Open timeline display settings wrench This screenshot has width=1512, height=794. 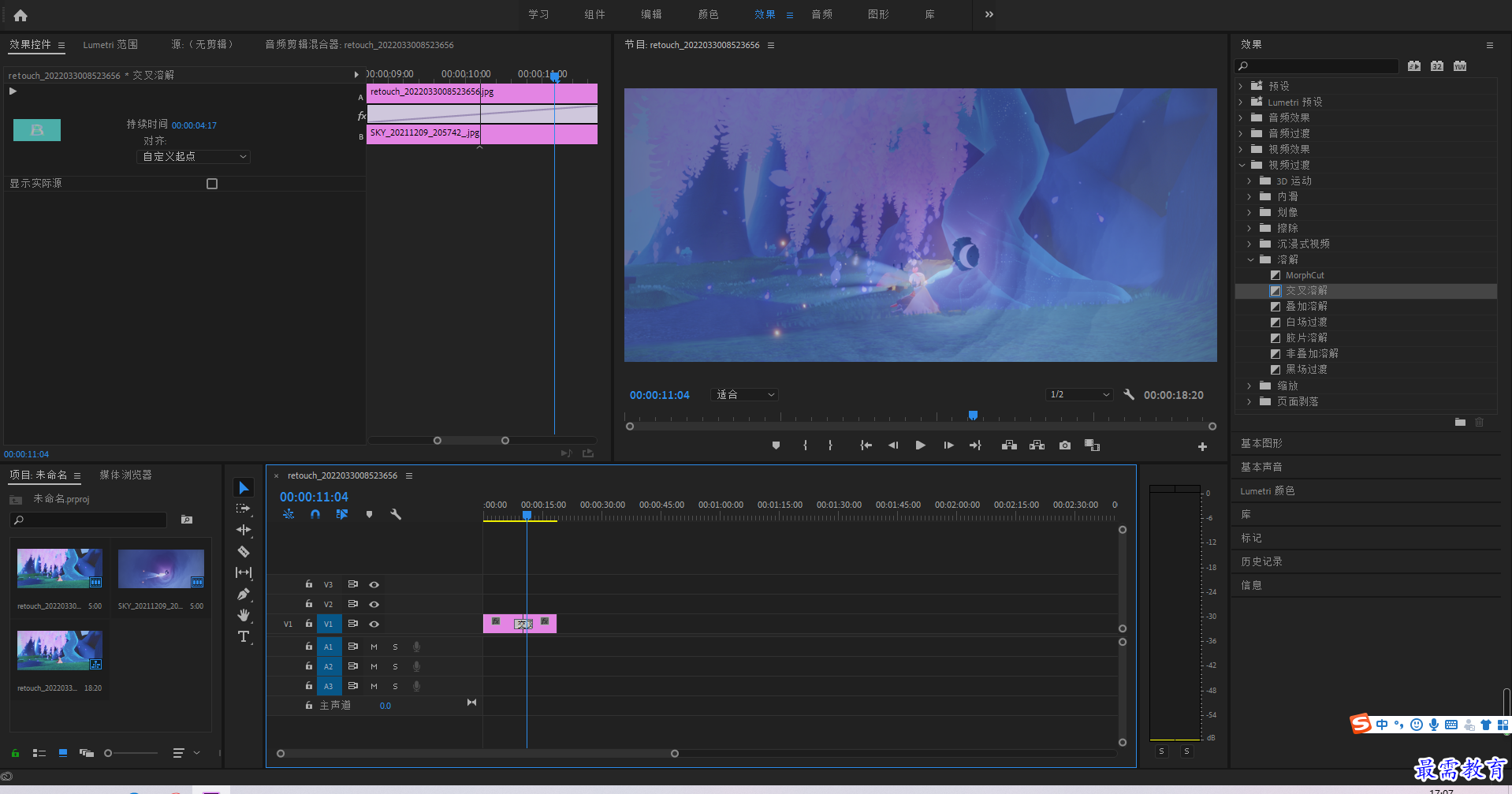pos(396,514)
